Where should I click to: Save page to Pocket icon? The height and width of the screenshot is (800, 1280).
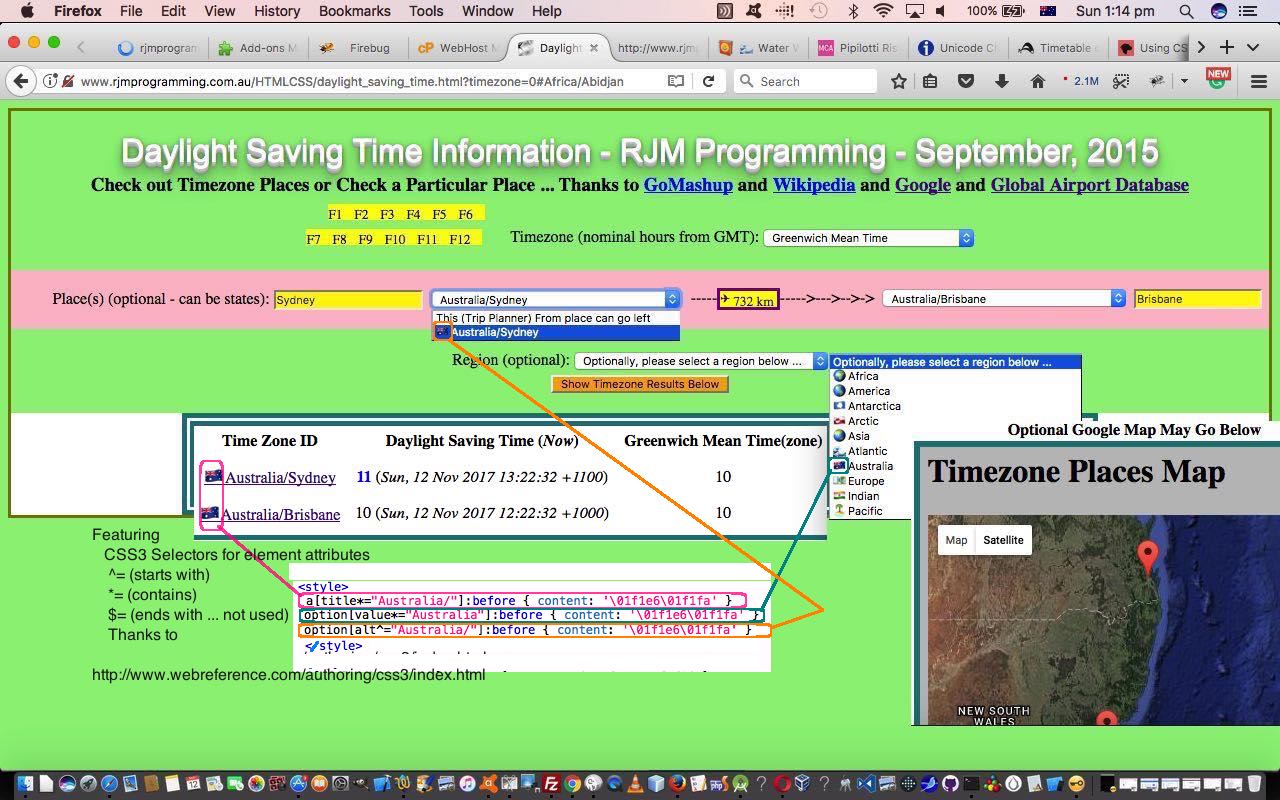click(x=965, y=81)
